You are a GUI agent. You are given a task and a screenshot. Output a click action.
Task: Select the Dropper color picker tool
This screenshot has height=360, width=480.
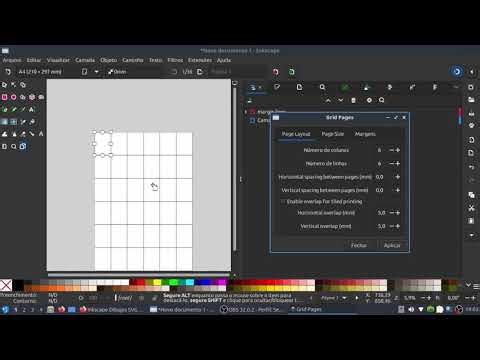(x=23, y=122)
